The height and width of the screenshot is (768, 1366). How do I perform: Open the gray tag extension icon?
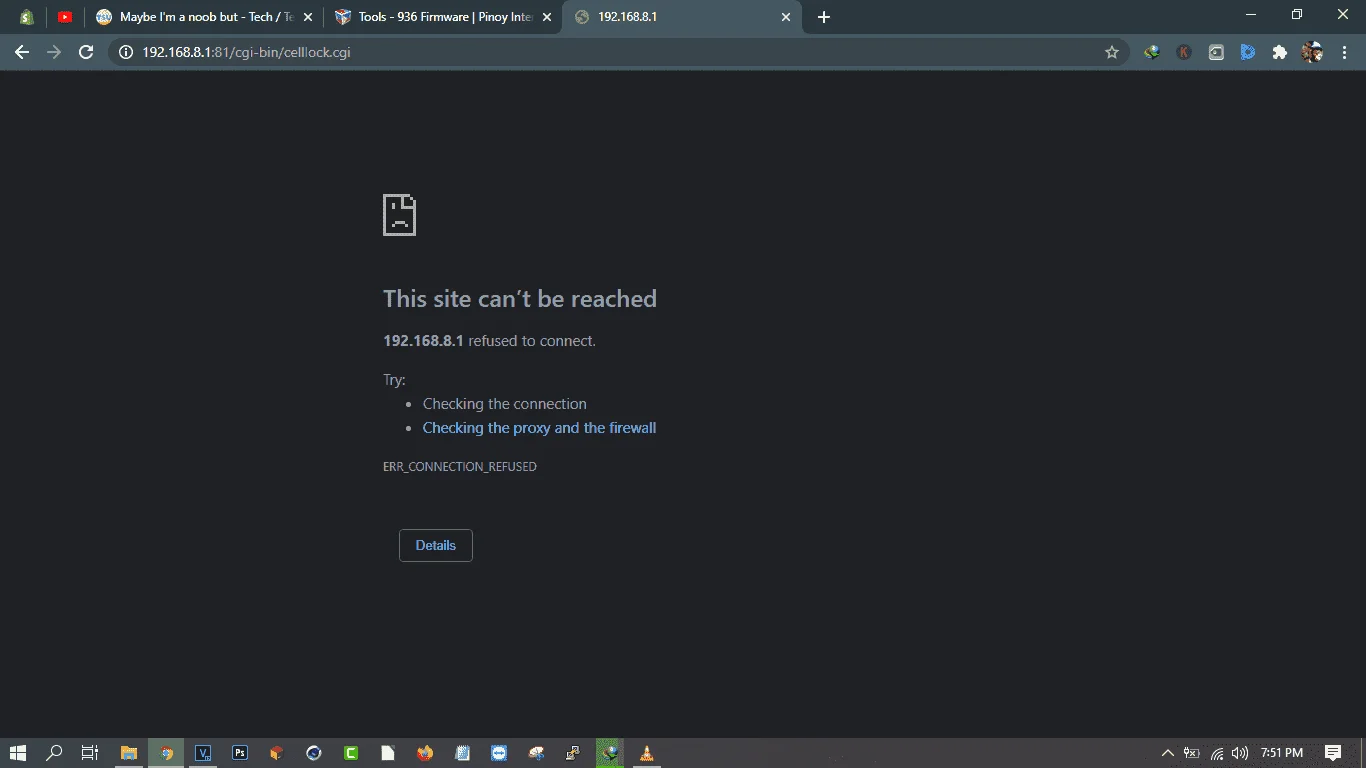point(1216,52)
